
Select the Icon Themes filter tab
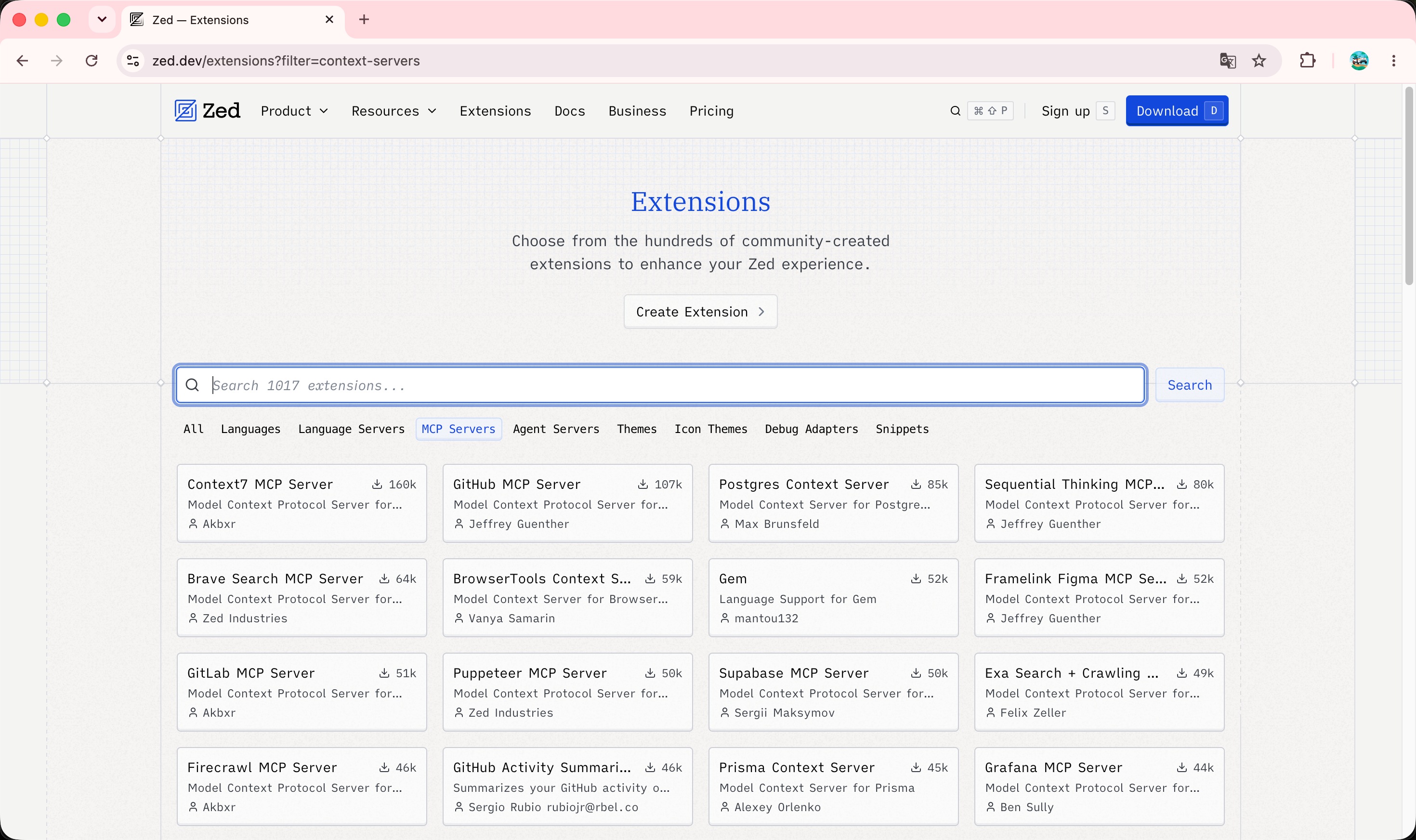[711, 429]
